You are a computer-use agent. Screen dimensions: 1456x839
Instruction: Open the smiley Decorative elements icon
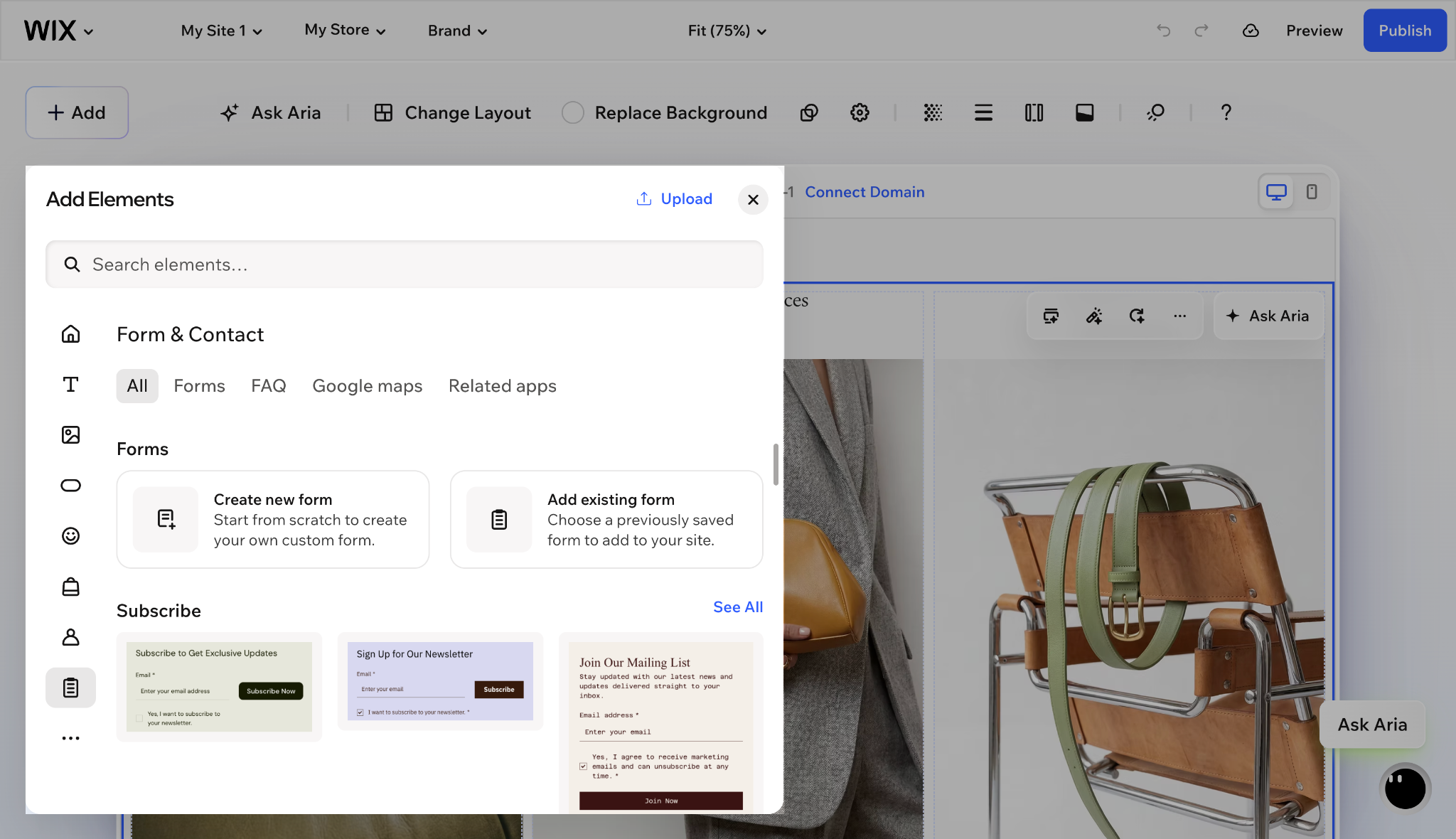point(70,535)
